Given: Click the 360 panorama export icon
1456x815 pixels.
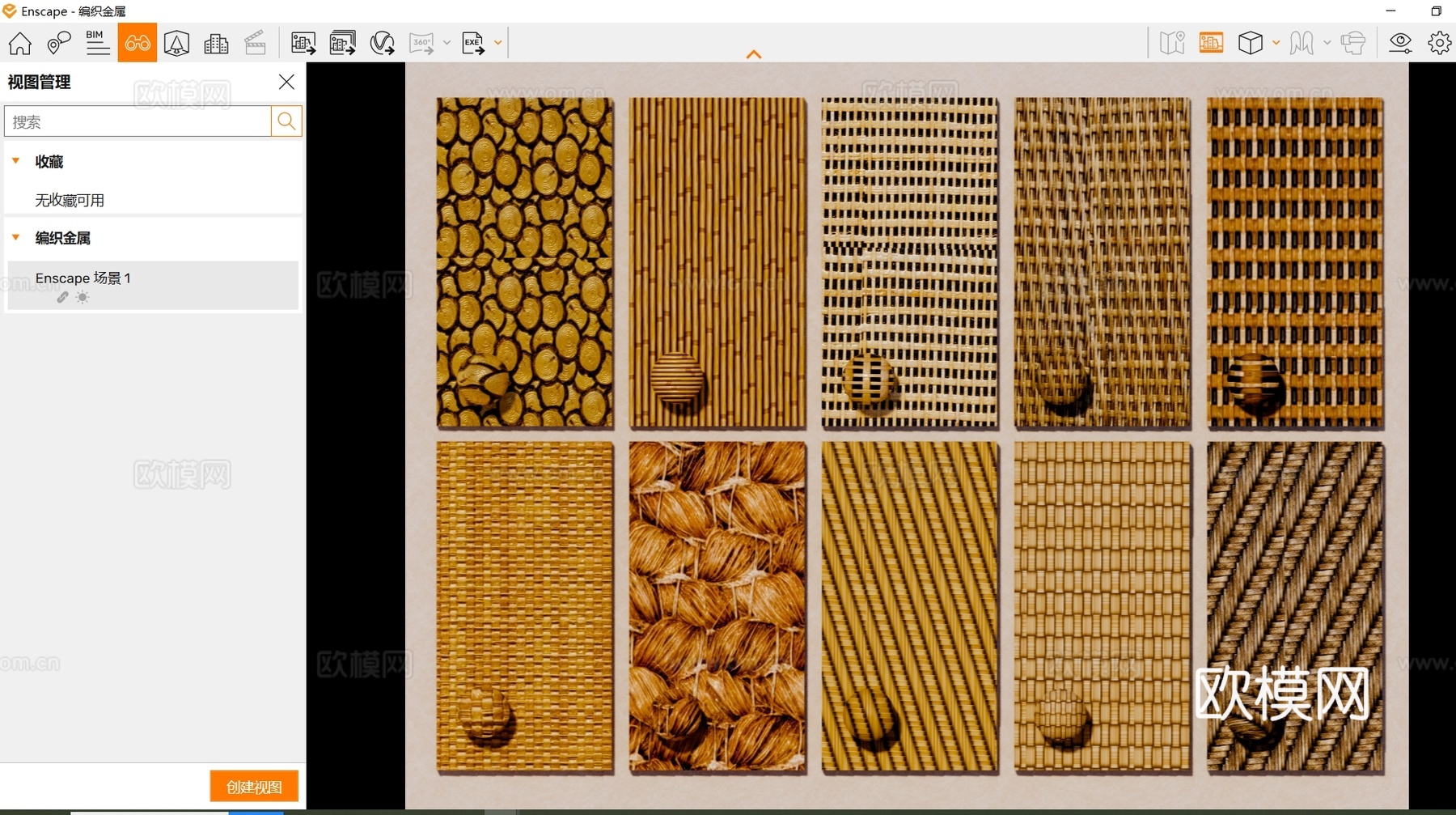Looking at the screenshot, I should pyautogui.click(x=421, y=43).
